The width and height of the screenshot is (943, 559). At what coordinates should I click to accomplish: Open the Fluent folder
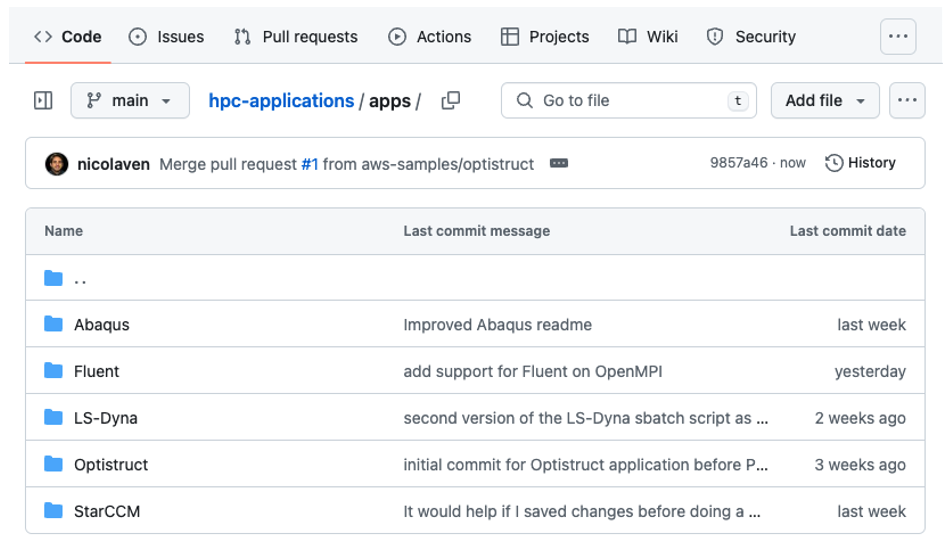[x=96, y=371]
